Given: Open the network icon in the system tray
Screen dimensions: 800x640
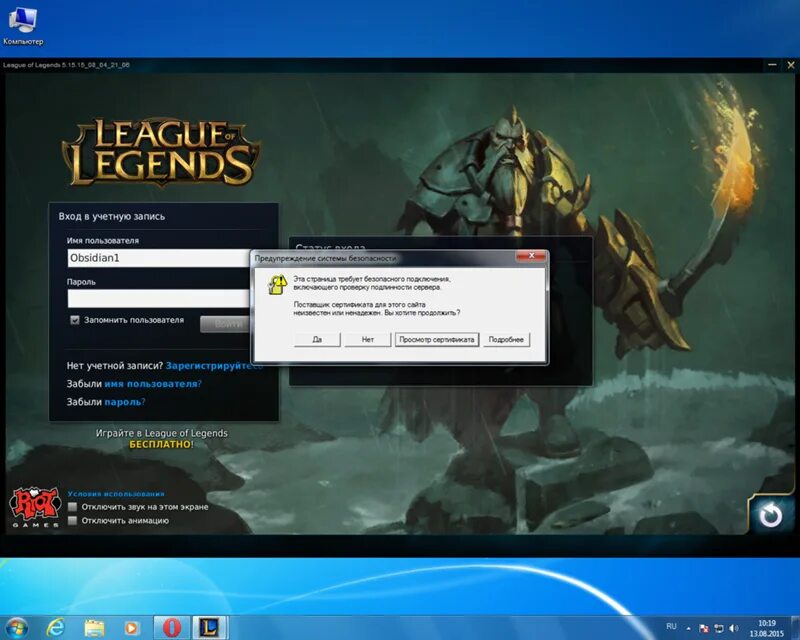Looking at the screenshot, I should (719, 628).
